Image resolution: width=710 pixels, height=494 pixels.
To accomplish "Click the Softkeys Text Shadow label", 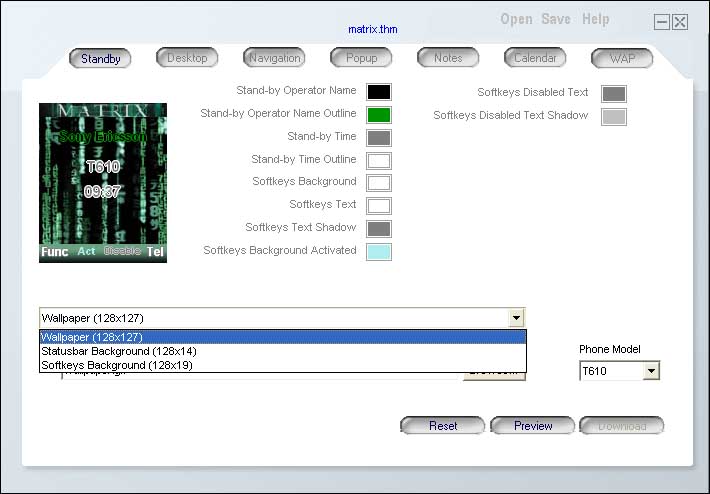I will click(x=301, y=227).
